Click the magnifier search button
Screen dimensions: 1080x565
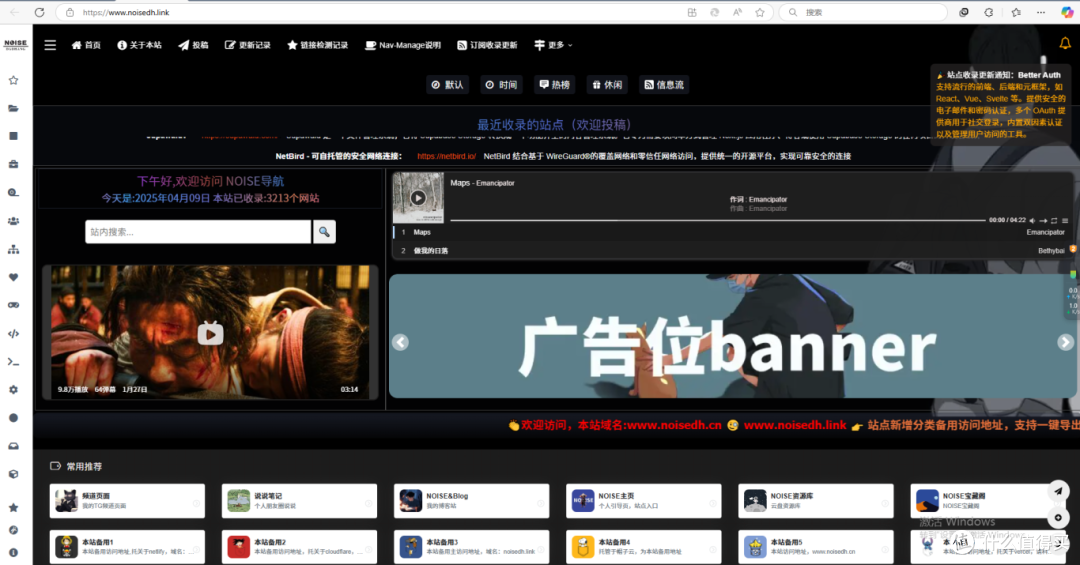click(x=324, y=232)
